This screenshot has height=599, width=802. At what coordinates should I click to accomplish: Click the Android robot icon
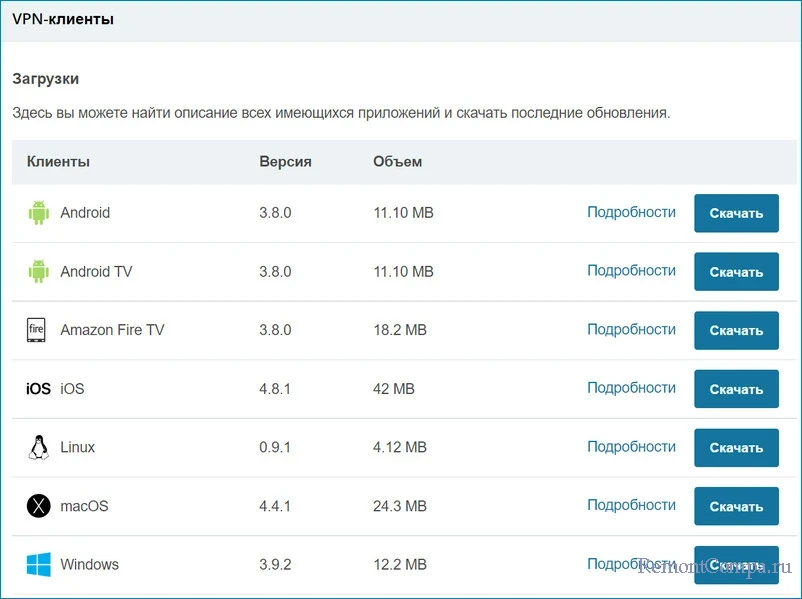tap(38, 212)
